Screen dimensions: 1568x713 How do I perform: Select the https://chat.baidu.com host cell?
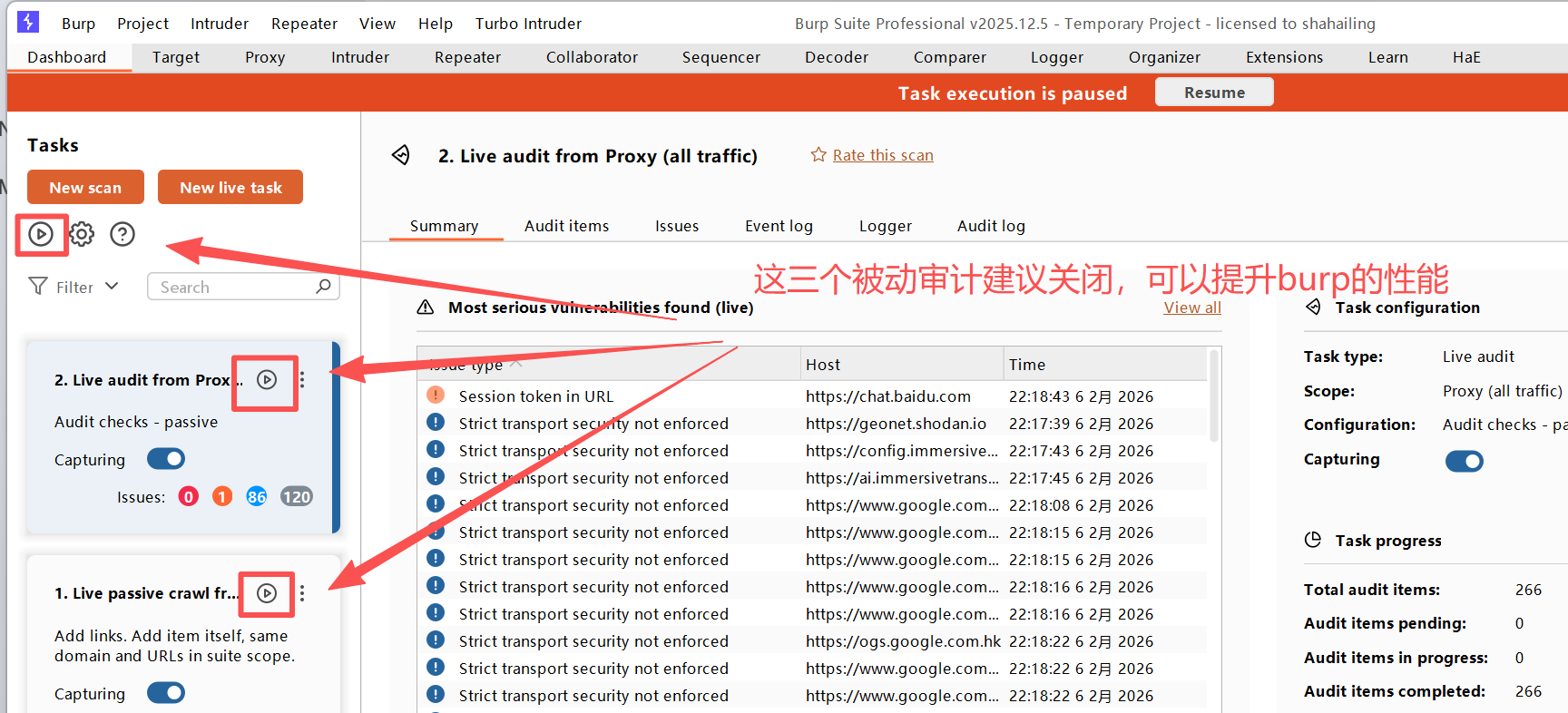(887, 396)
